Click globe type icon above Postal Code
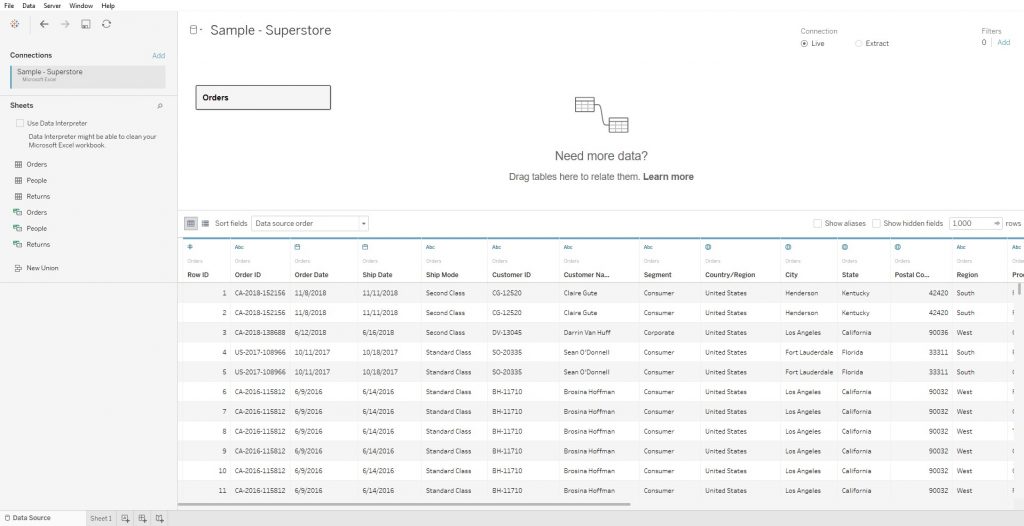The height and width of the screenshot is (526, 1024). click(898, 247)
